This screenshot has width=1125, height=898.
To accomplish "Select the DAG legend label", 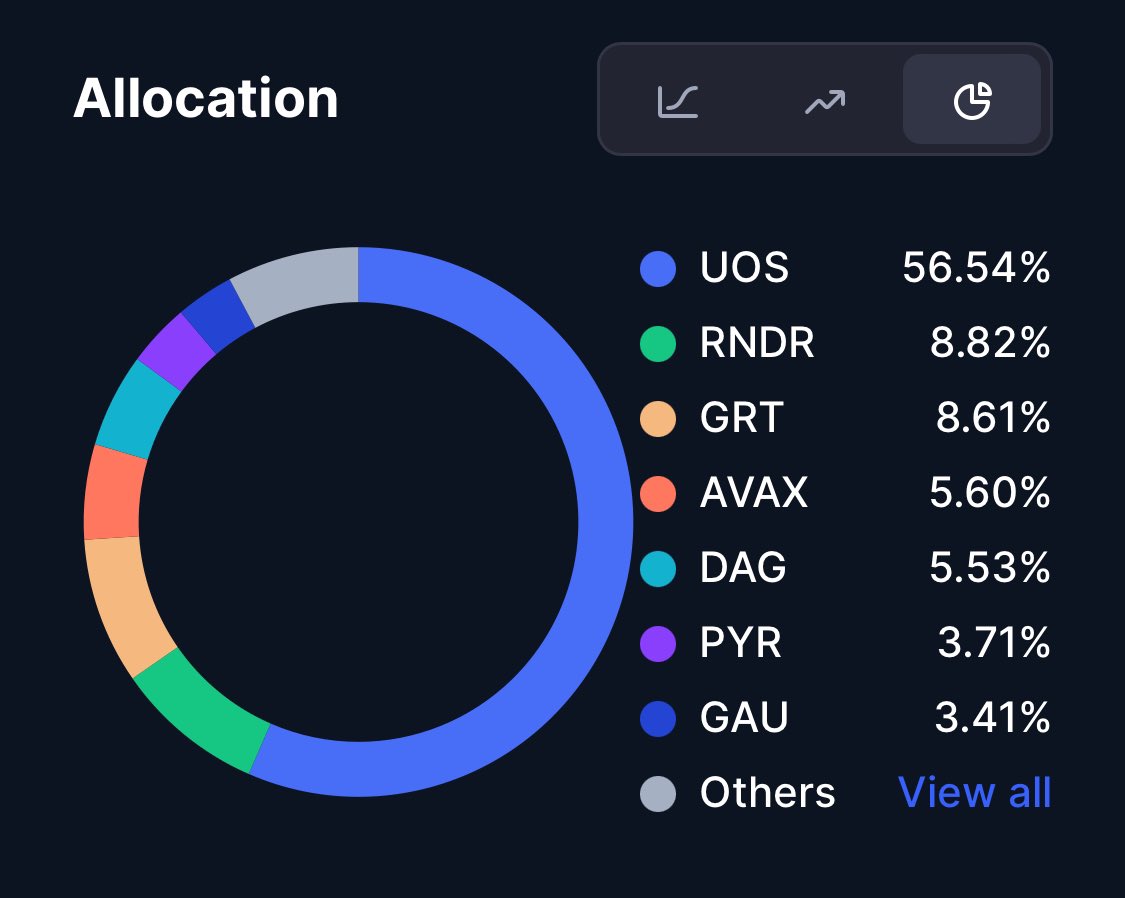I will pos(743,567).
